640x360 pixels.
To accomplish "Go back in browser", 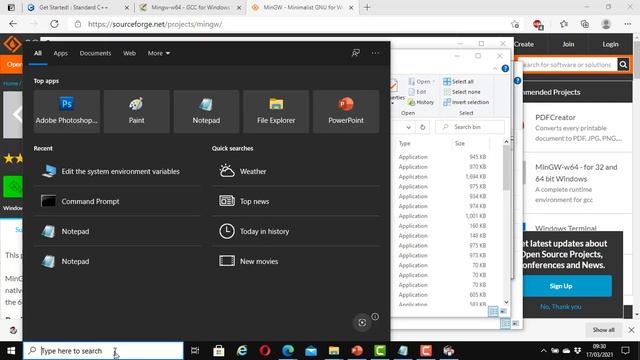I will (13, 24).
